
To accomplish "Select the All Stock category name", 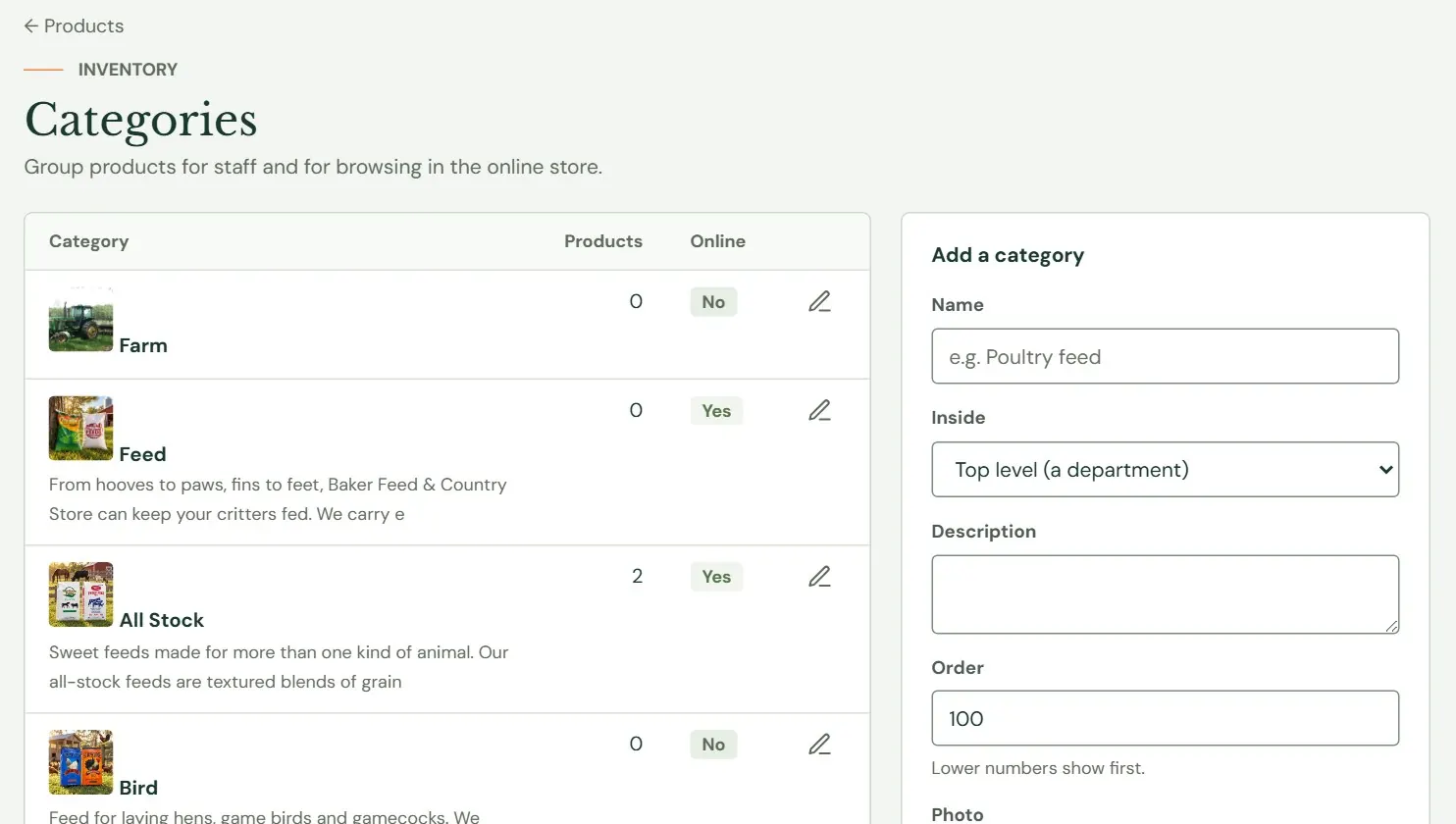I will pyautogui.click(x=162, y=620).
